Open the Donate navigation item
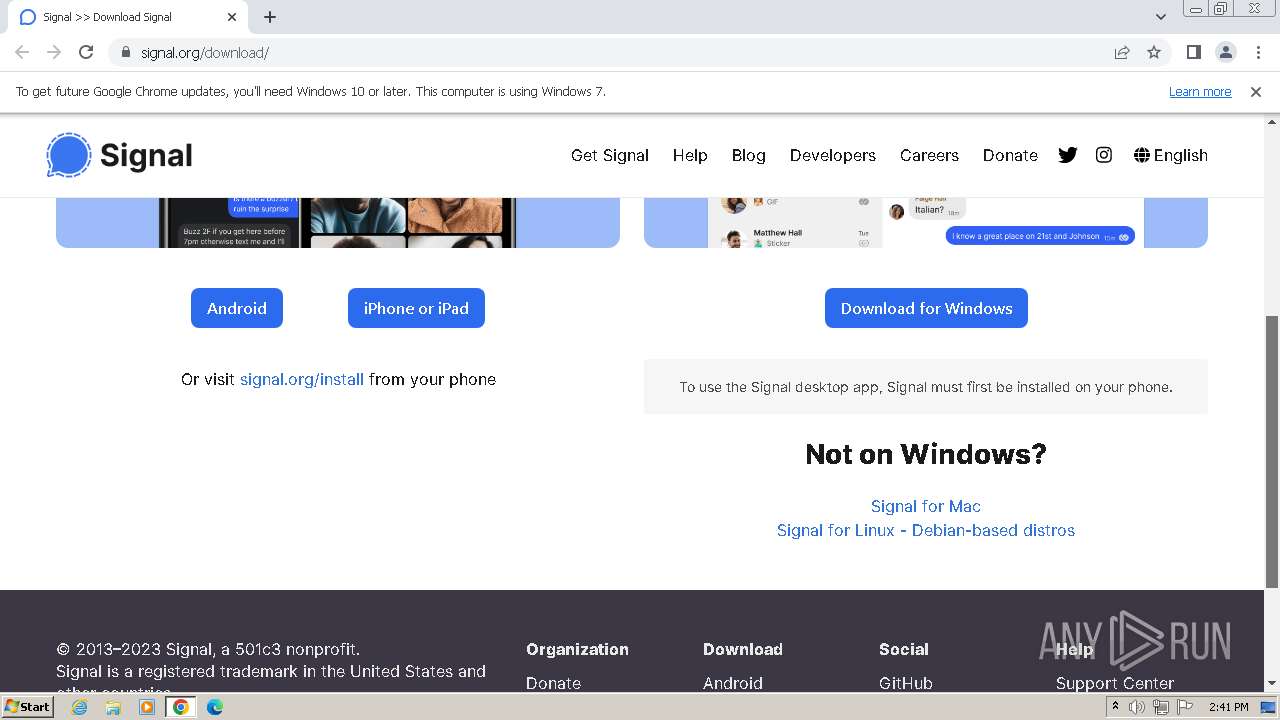 (x=1010, y=155)
